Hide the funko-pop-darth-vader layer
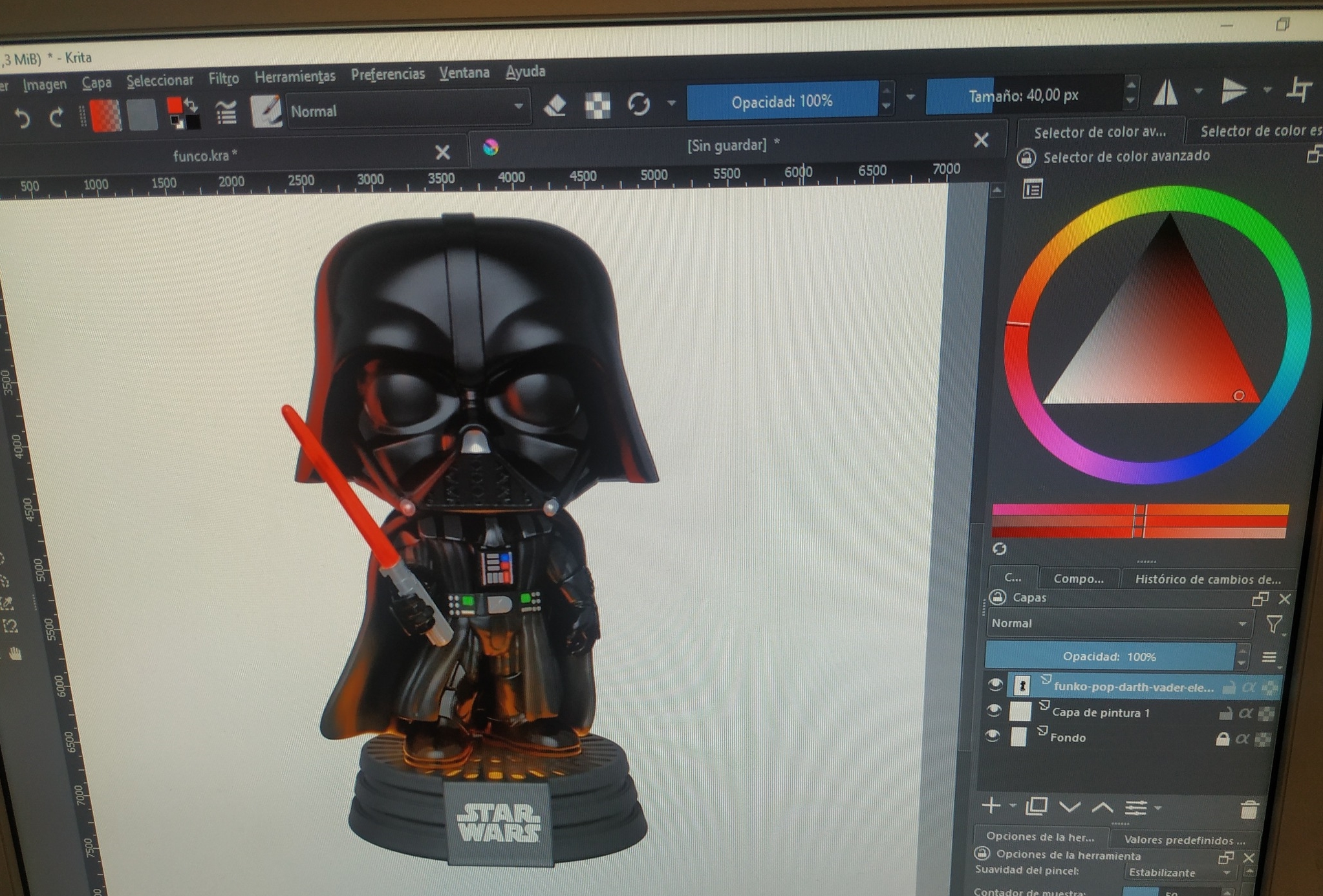 pyautogui.click(x=995, y=685)
